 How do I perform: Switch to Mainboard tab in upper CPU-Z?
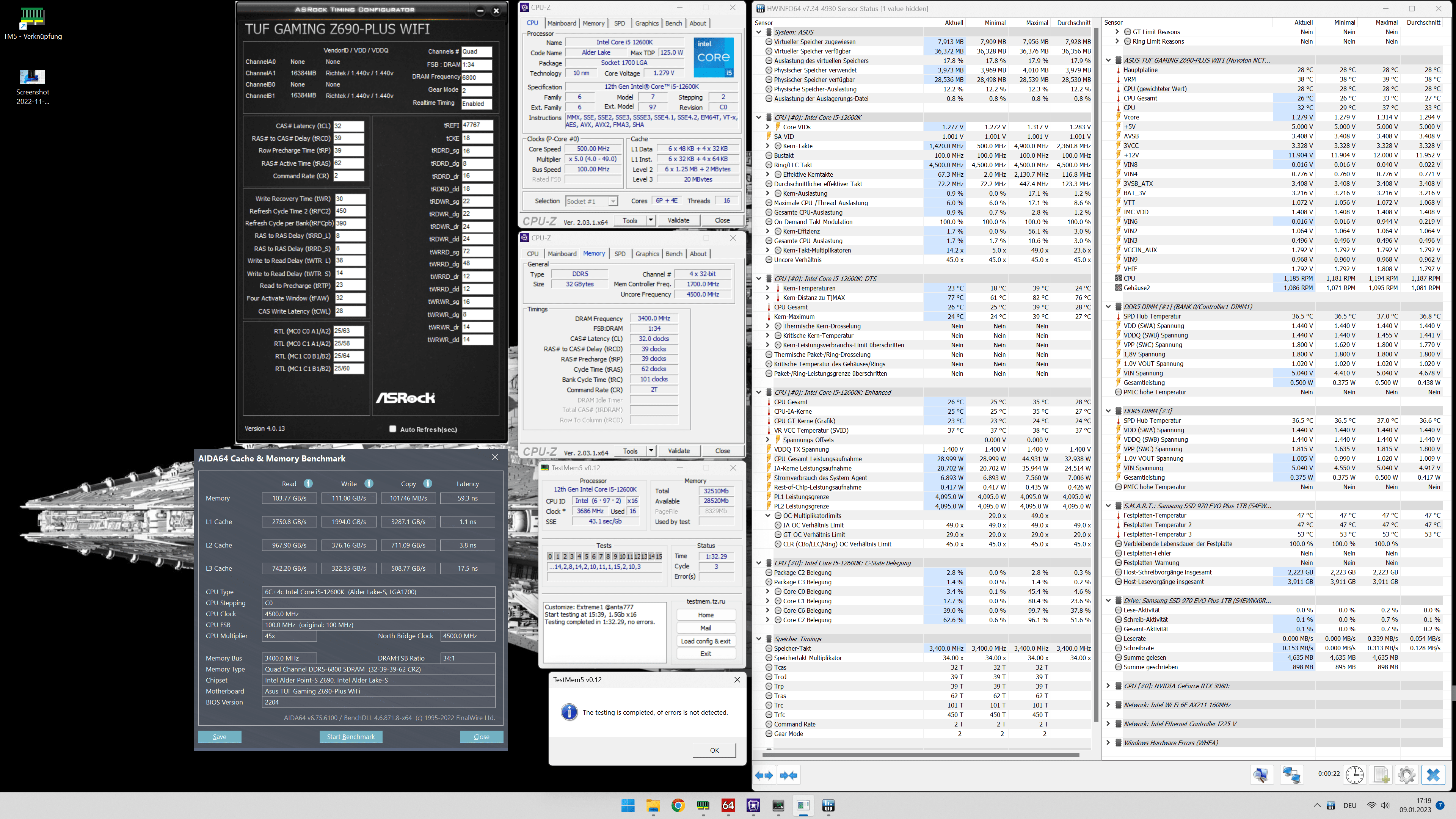(562, 23)
